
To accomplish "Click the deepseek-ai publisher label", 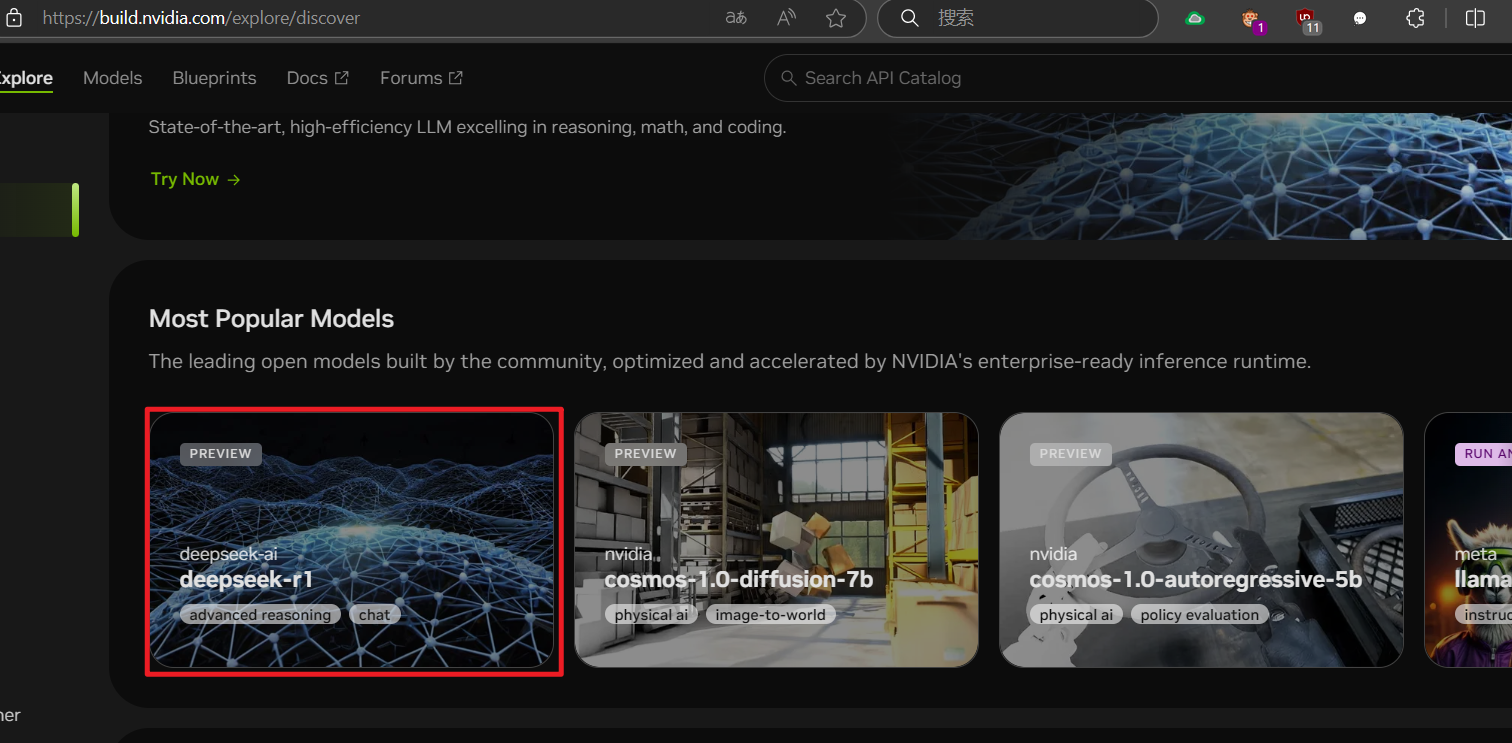I will 229,554.
